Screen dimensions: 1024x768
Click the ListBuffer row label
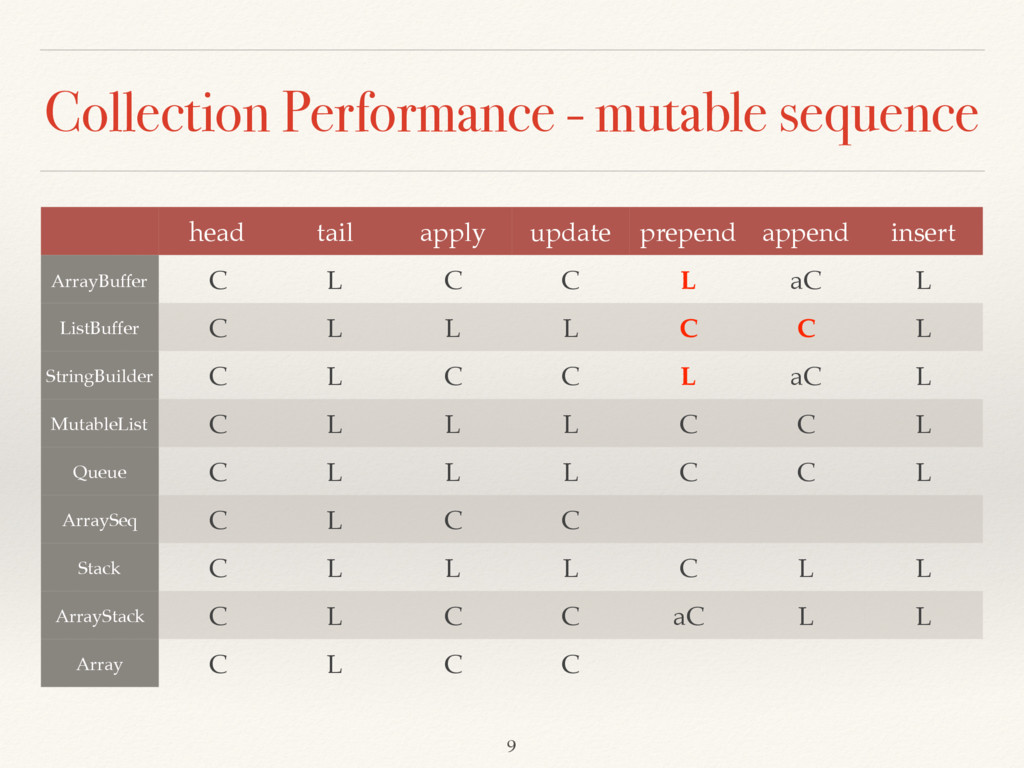pyautogui.click(x=99, y=328)
